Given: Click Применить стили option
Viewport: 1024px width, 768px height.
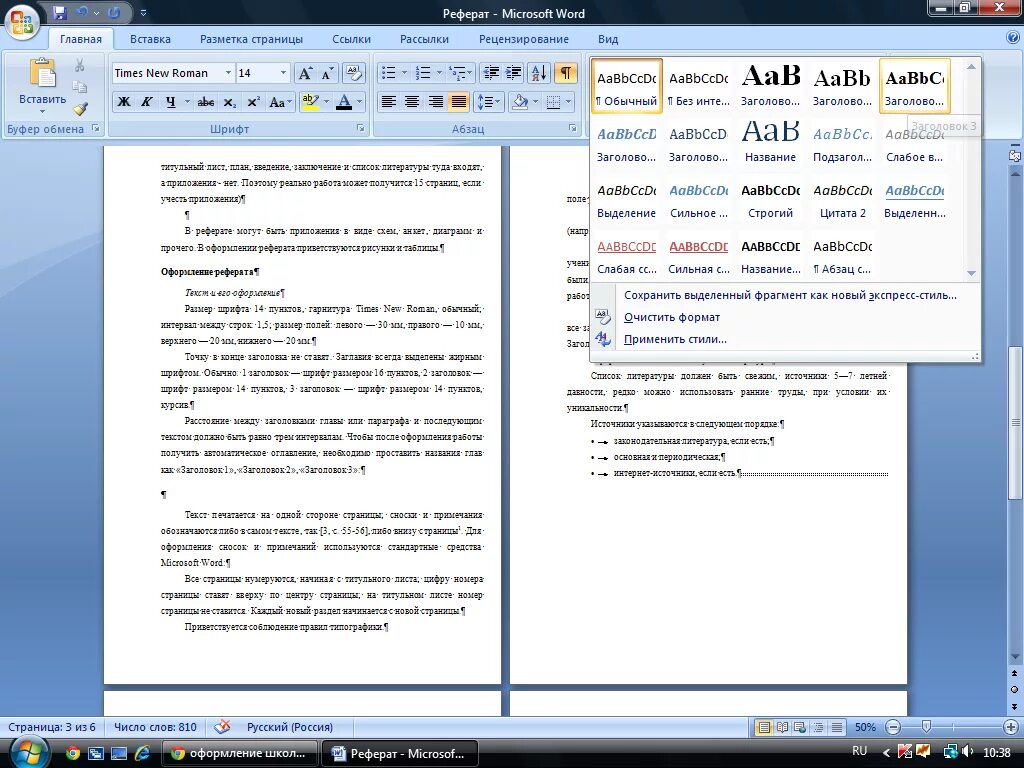Looking at the screenshot, I should click(675, 340).
